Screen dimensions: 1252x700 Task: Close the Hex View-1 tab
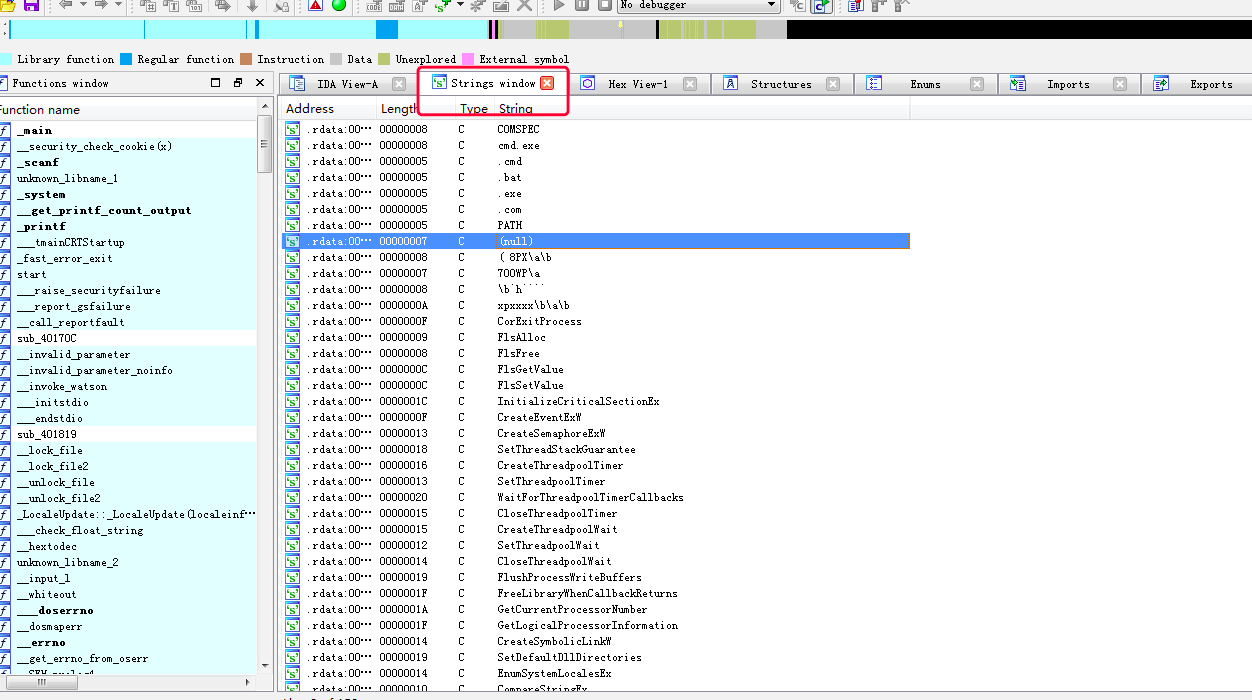[x=690, y=84]
